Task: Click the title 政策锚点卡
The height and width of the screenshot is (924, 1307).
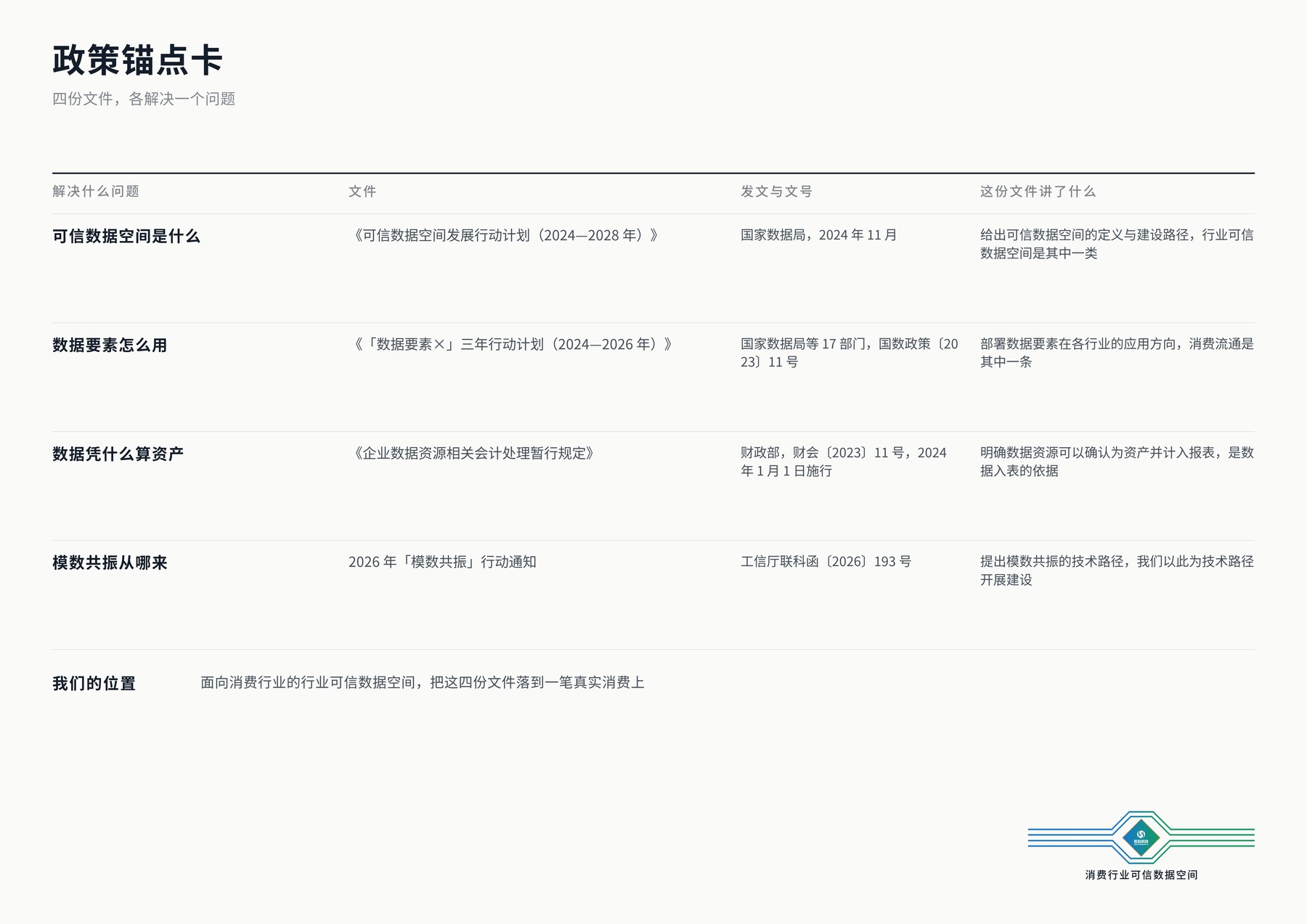Action: point(137,60)
